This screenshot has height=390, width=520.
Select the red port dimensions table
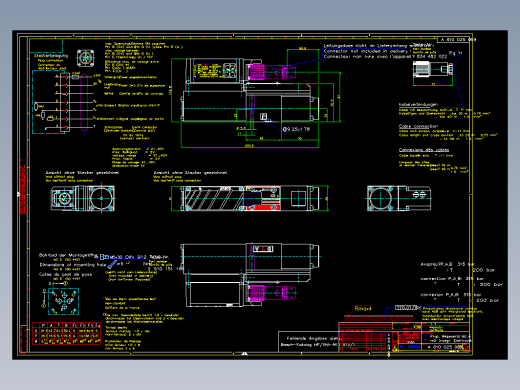67,333
